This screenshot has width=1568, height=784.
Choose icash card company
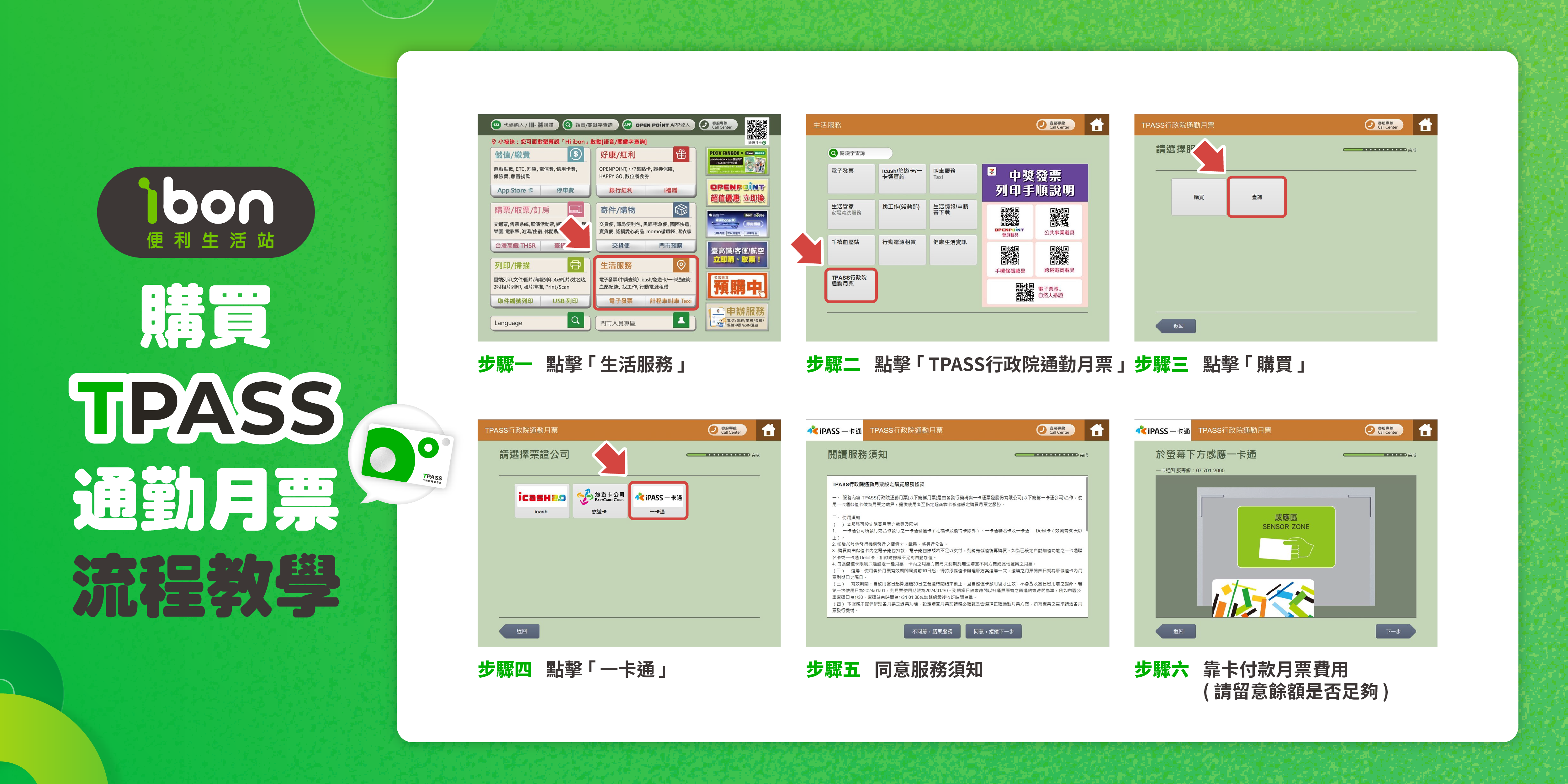click(x=541, y=500)
